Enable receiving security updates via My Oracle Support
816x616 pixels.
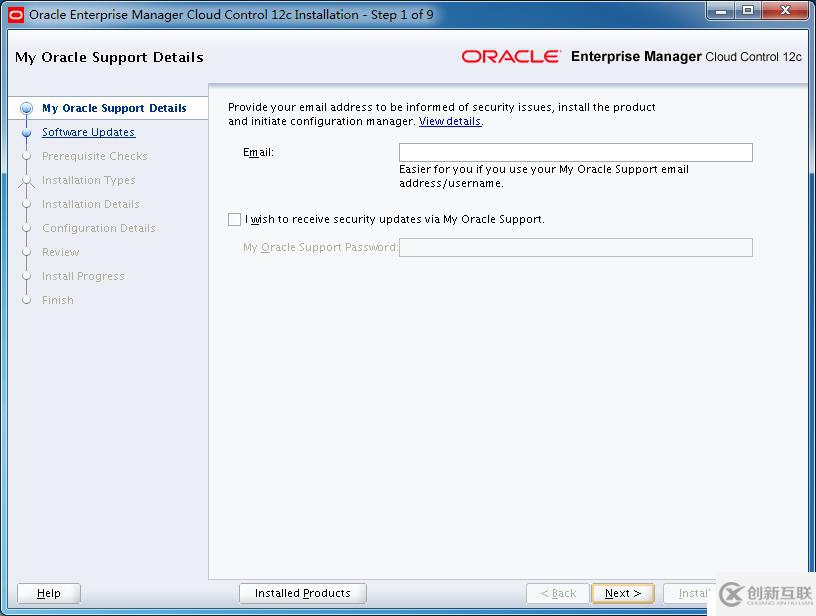234,219
